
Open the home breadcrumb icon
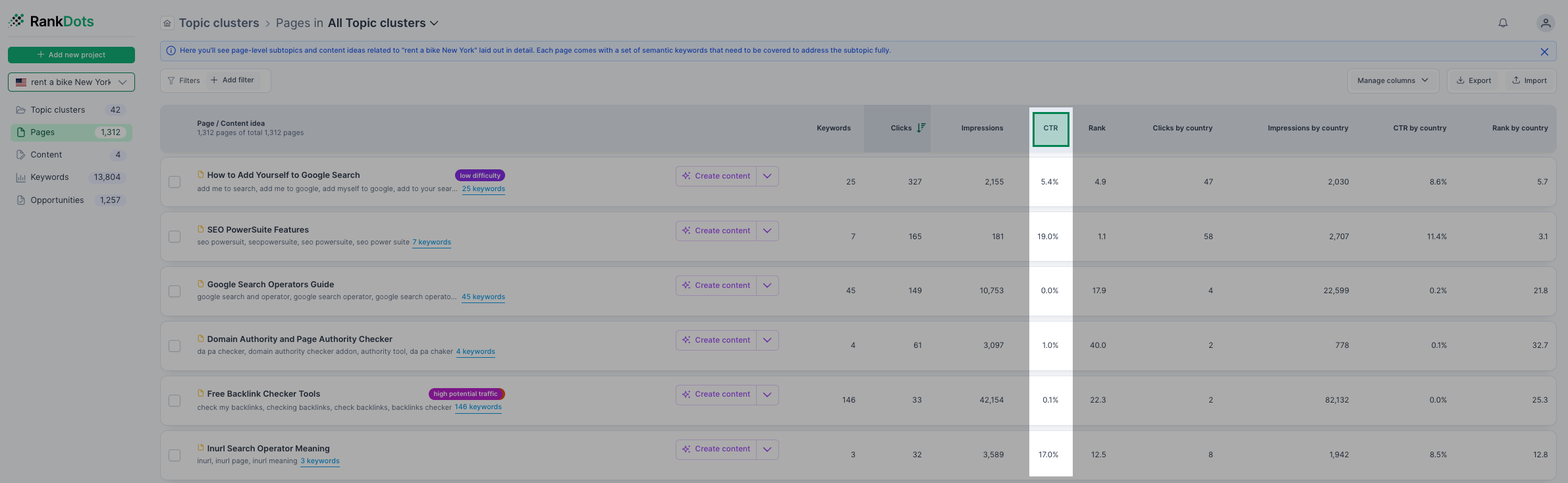167,23
